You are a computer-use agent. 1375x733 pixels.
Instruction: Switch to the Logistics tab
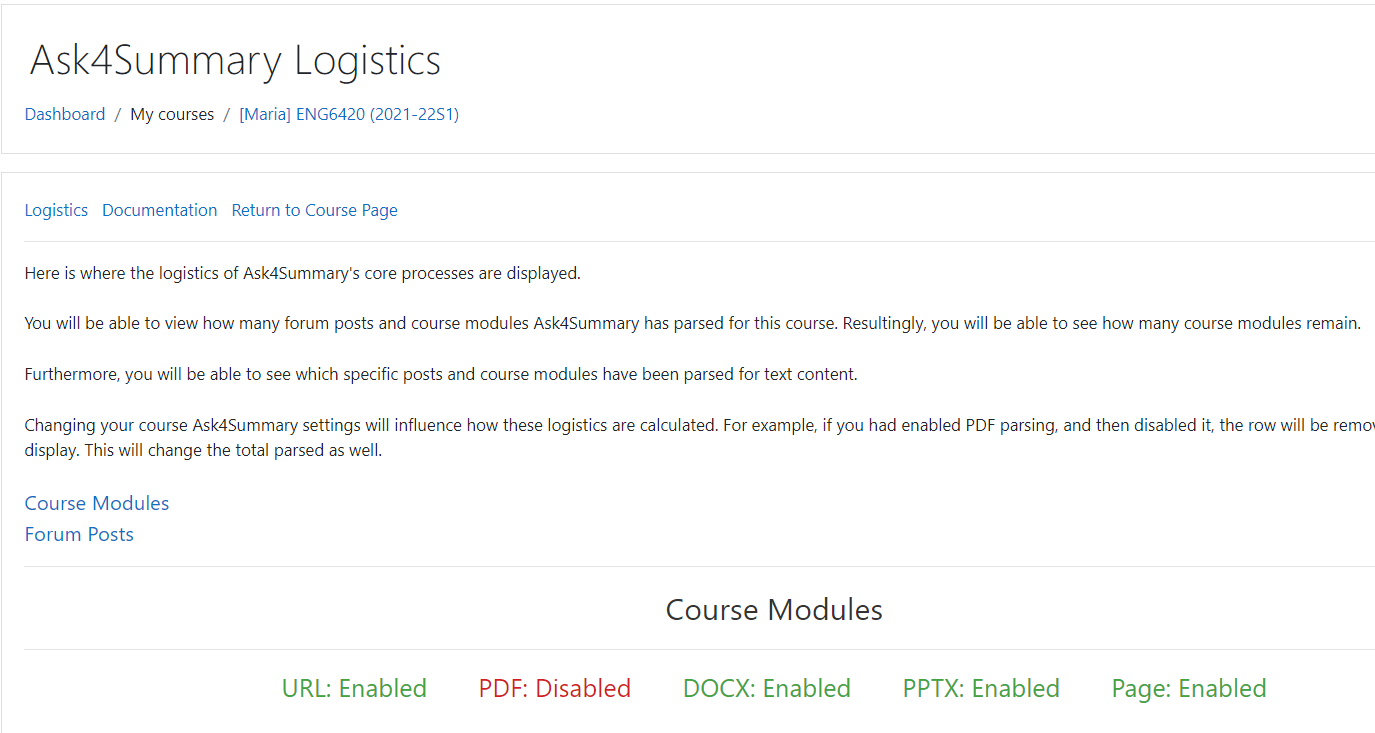coord(56,210)
